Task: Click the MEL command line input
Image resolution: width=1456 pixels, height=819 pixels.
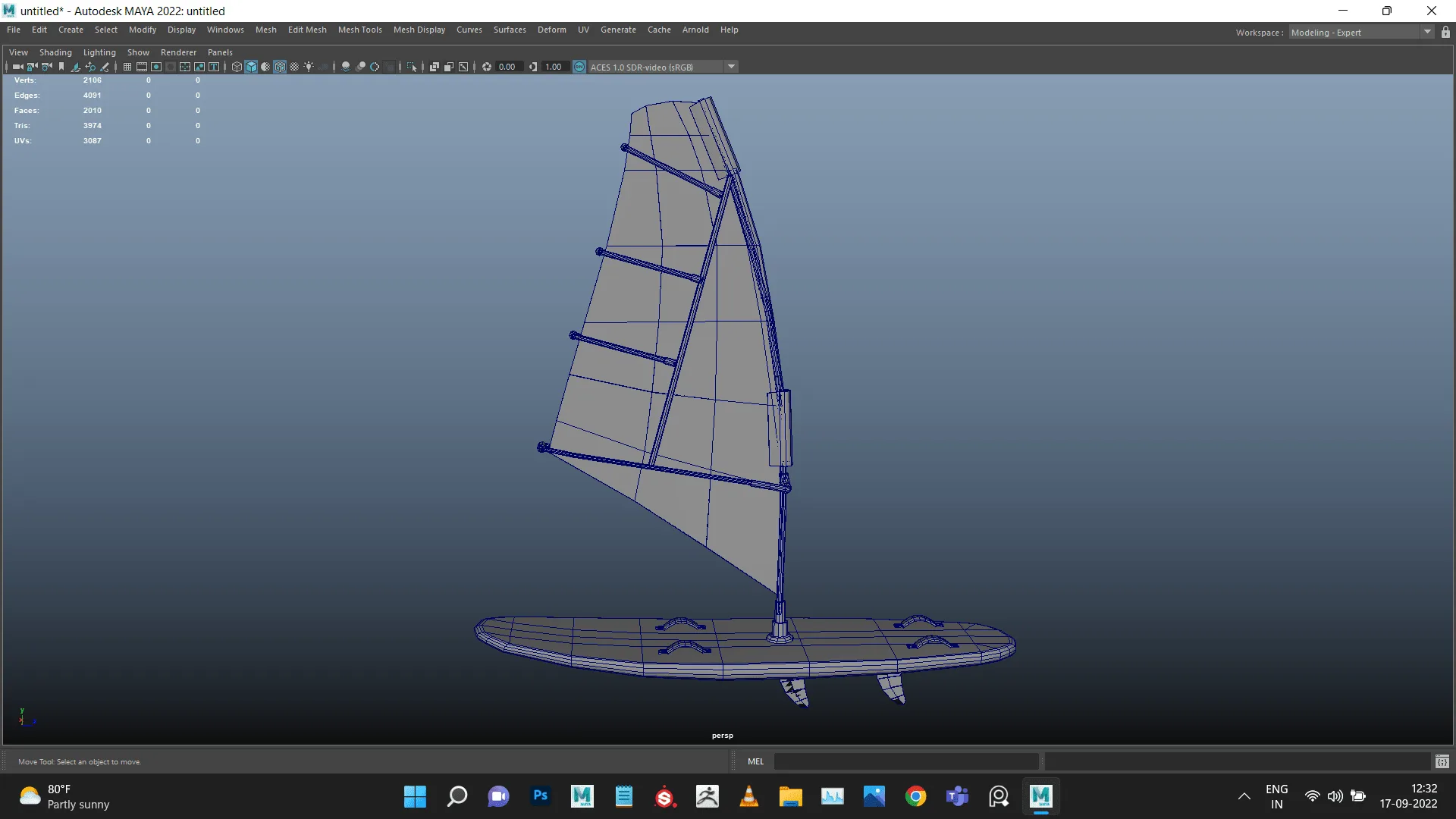Action: tap(906, 761)
